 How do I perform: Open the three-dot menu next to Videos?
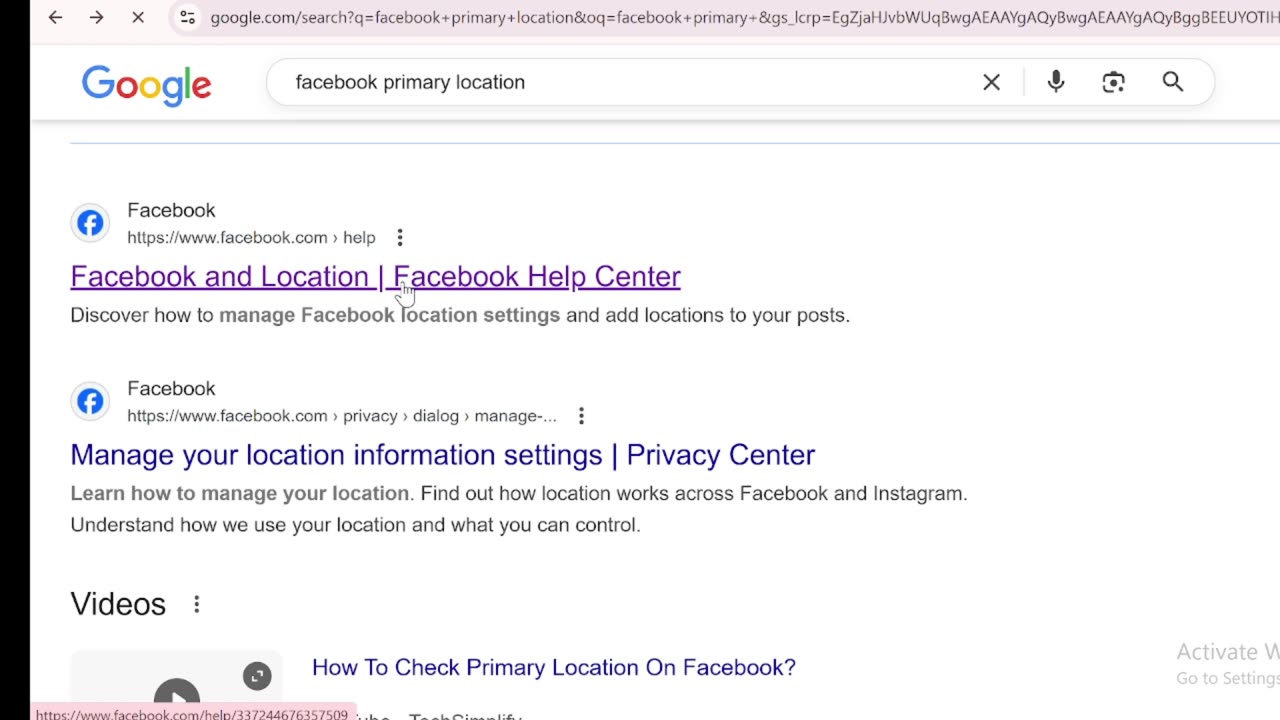(197, 604)
